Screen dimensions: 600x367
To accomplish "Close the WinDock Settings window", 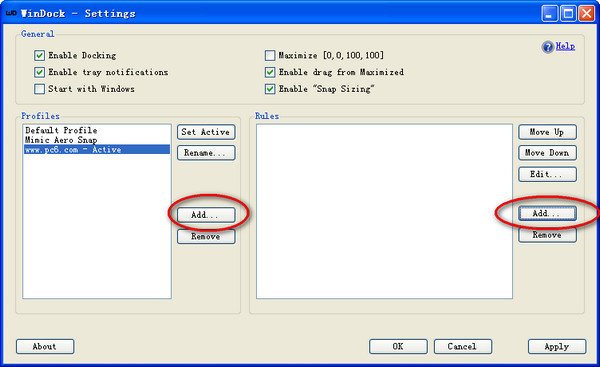I will [586, 14].
